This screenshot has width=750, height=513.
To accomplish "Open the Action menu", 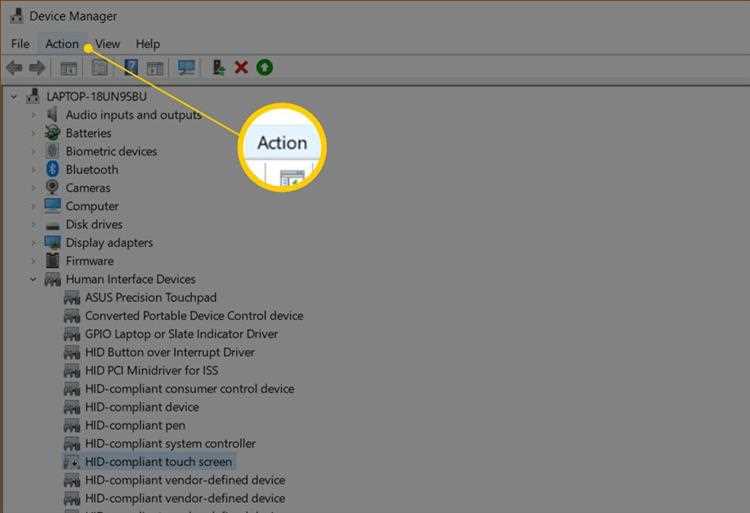I will [x=62, y=44].
